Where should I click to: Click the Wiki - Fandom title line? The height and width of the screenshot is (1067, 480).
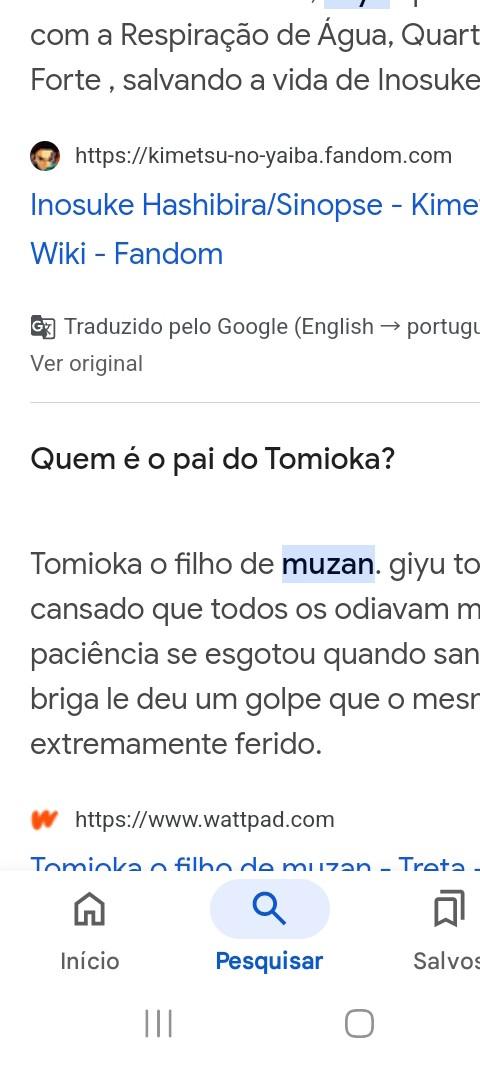coord(127,254)
